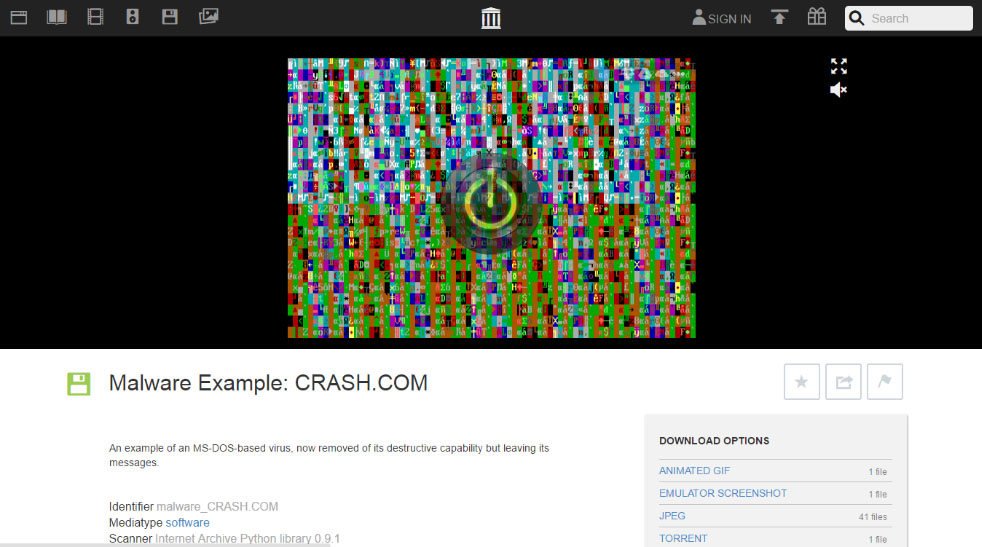The image size is (982, 547).
Task: Click the malware_CRASH.COM identifier
Action: tap(217, 506)
